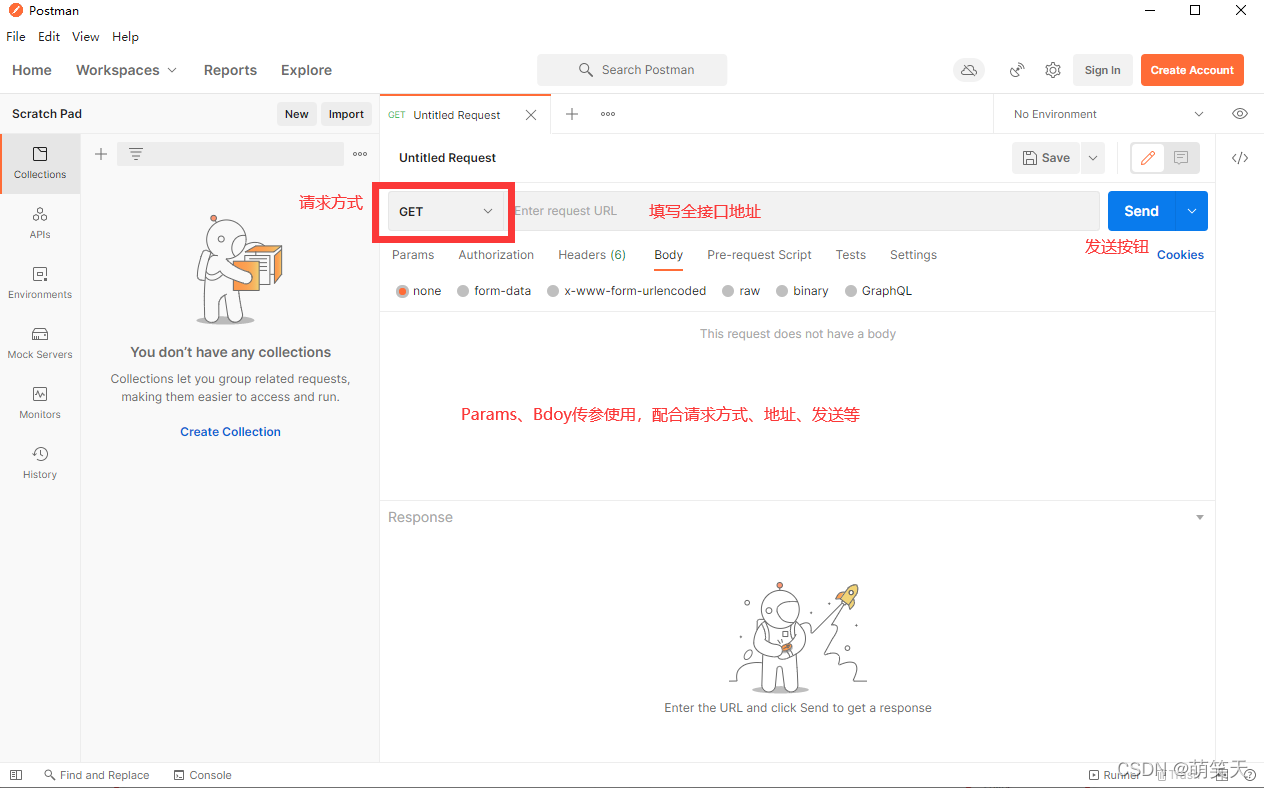Viewport: 1264px width, 788px height.
Task: Switch to the Pre-request Script tab
Action: coord(759,255)
